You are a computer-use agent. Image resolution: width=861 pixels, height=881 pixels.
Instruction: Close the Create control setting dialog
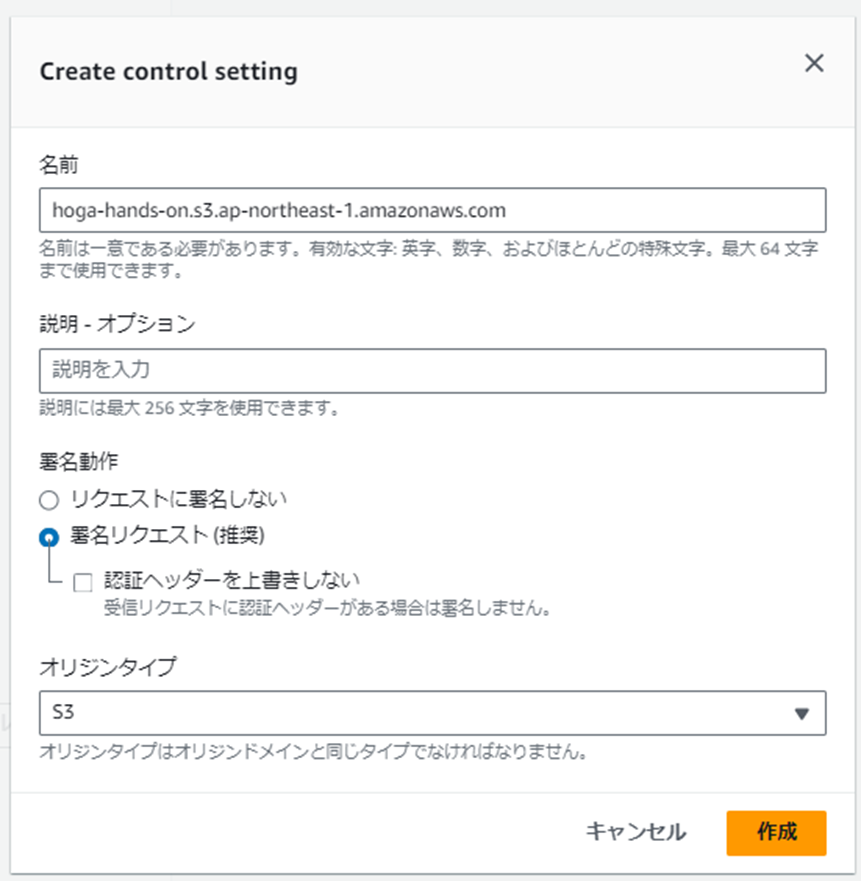tap(814, 63)
